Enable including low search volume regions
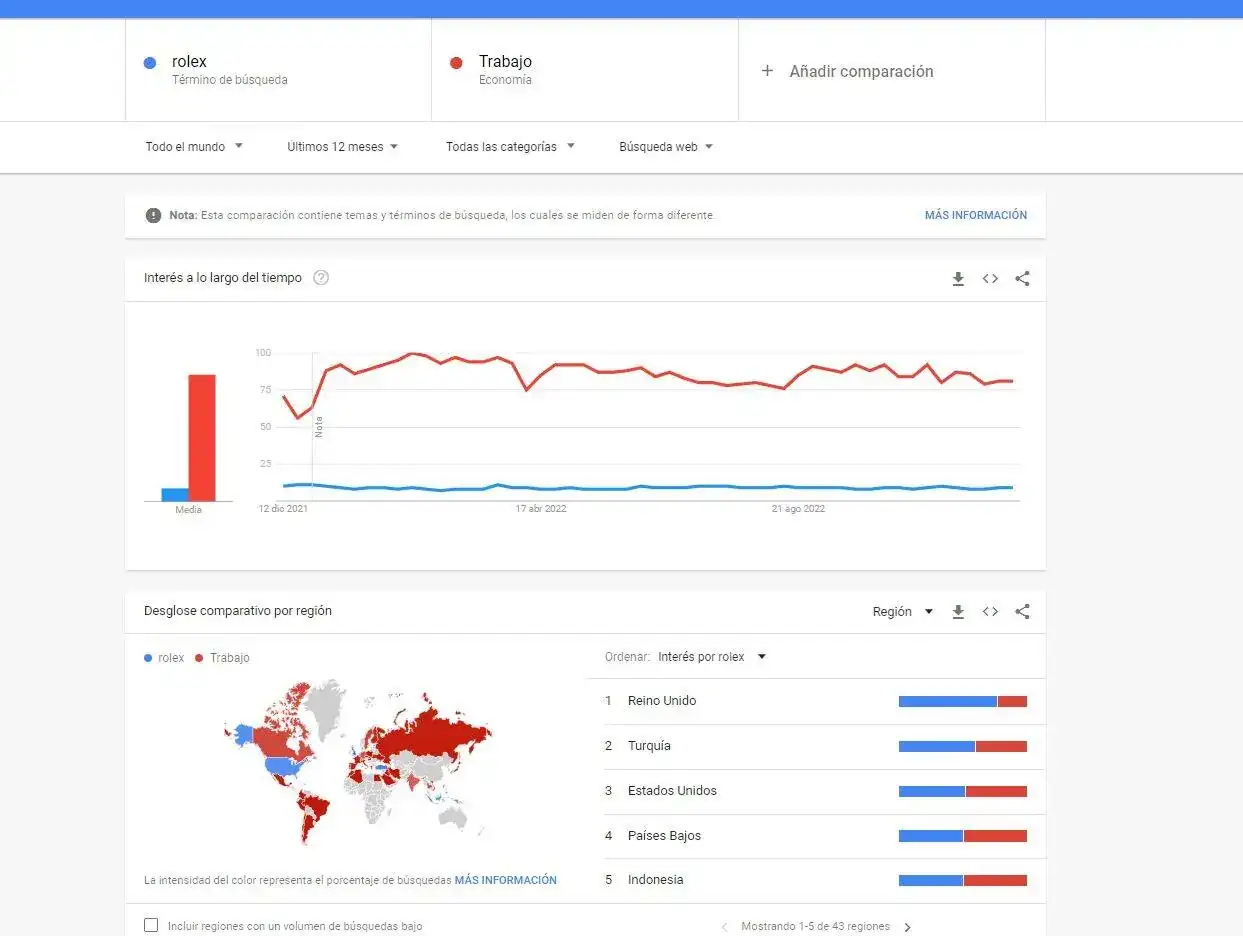The width and height of the screenshot is (1243, 936). pyautogui.click(x=151, y=925)
